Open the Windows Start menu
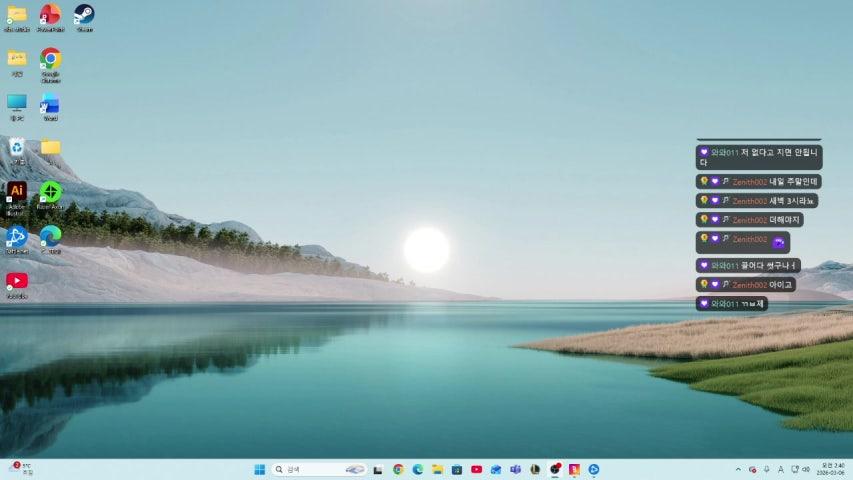This screenshot has width=853, height=480. pos(259,469)
